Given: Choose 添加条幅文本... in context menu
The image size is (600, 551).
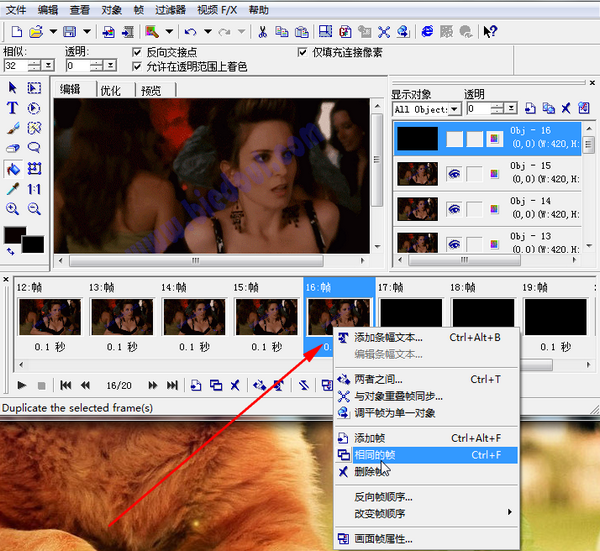Looking at the screenshot, I should (x=427, y=337).
